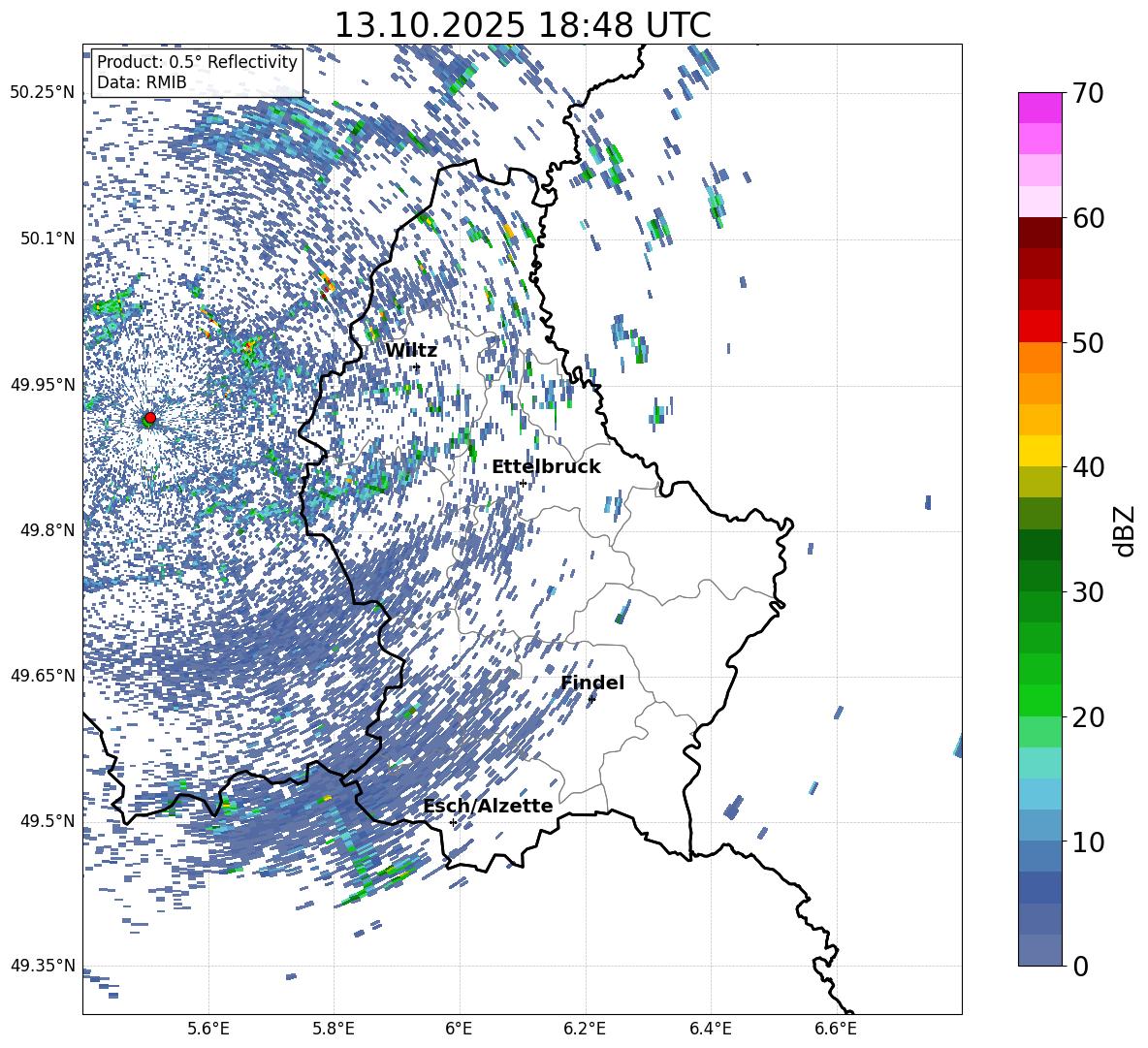The image size is (1148, 1048).
Task: Click the 50.1°N latitude label
Action: coord(47,238)
